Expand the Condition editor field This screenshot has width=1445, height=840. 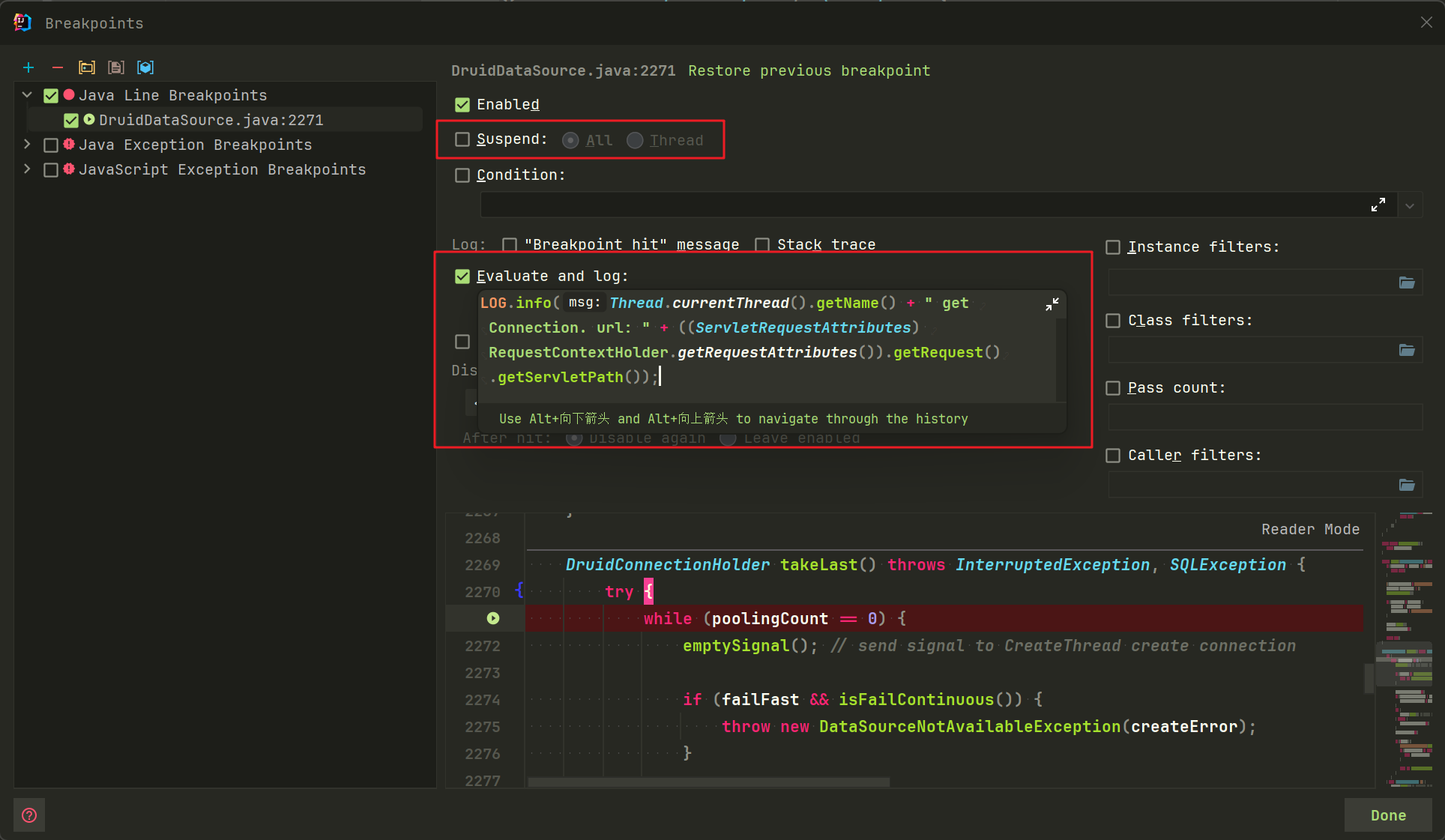[1378, 205]
